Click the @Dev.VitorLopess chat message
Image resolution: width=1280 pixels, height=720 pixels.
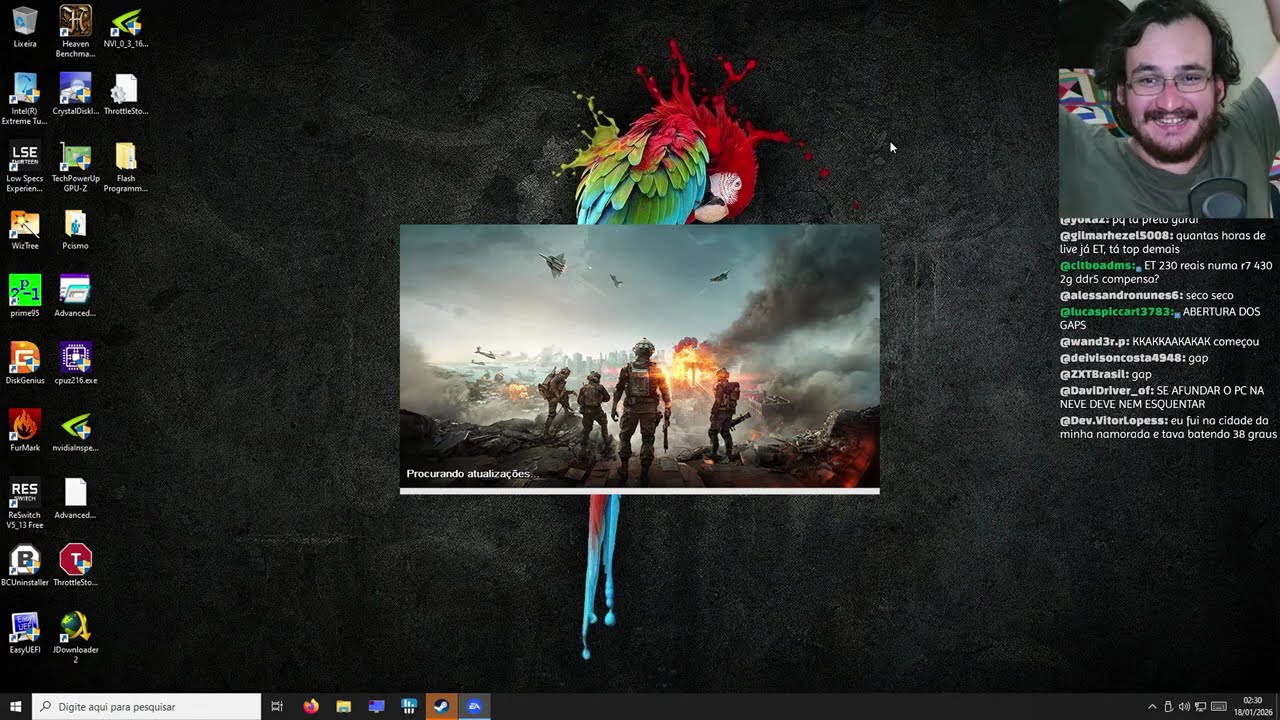tap(1168, 428)
